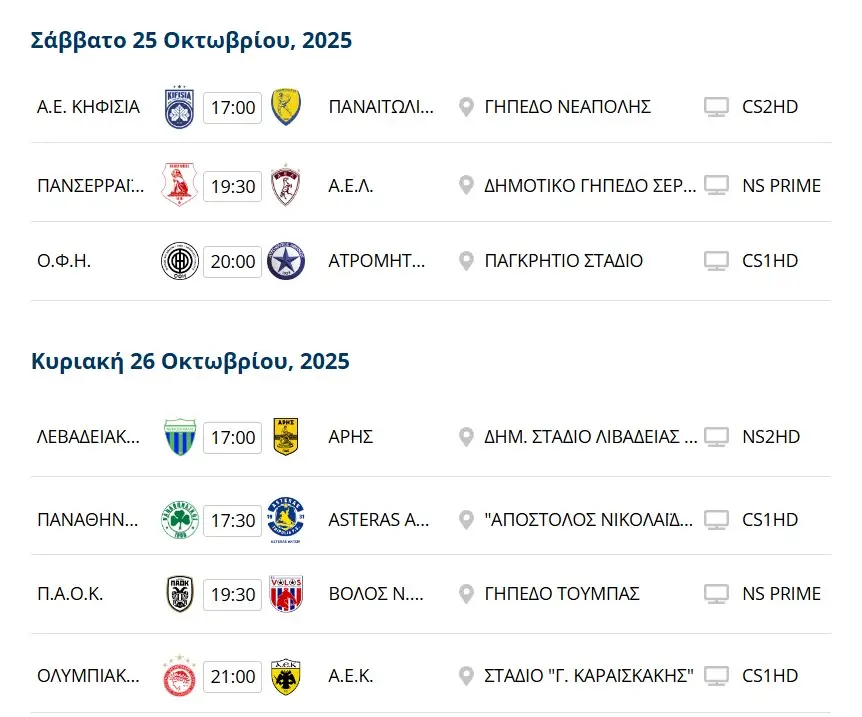Image resolution: width=862 pixels, height=717 pixels.
Task: Click the Σάββατο 25 Οκτωβρίου heading
Action: pyautogui.click(x=191, y=40)
